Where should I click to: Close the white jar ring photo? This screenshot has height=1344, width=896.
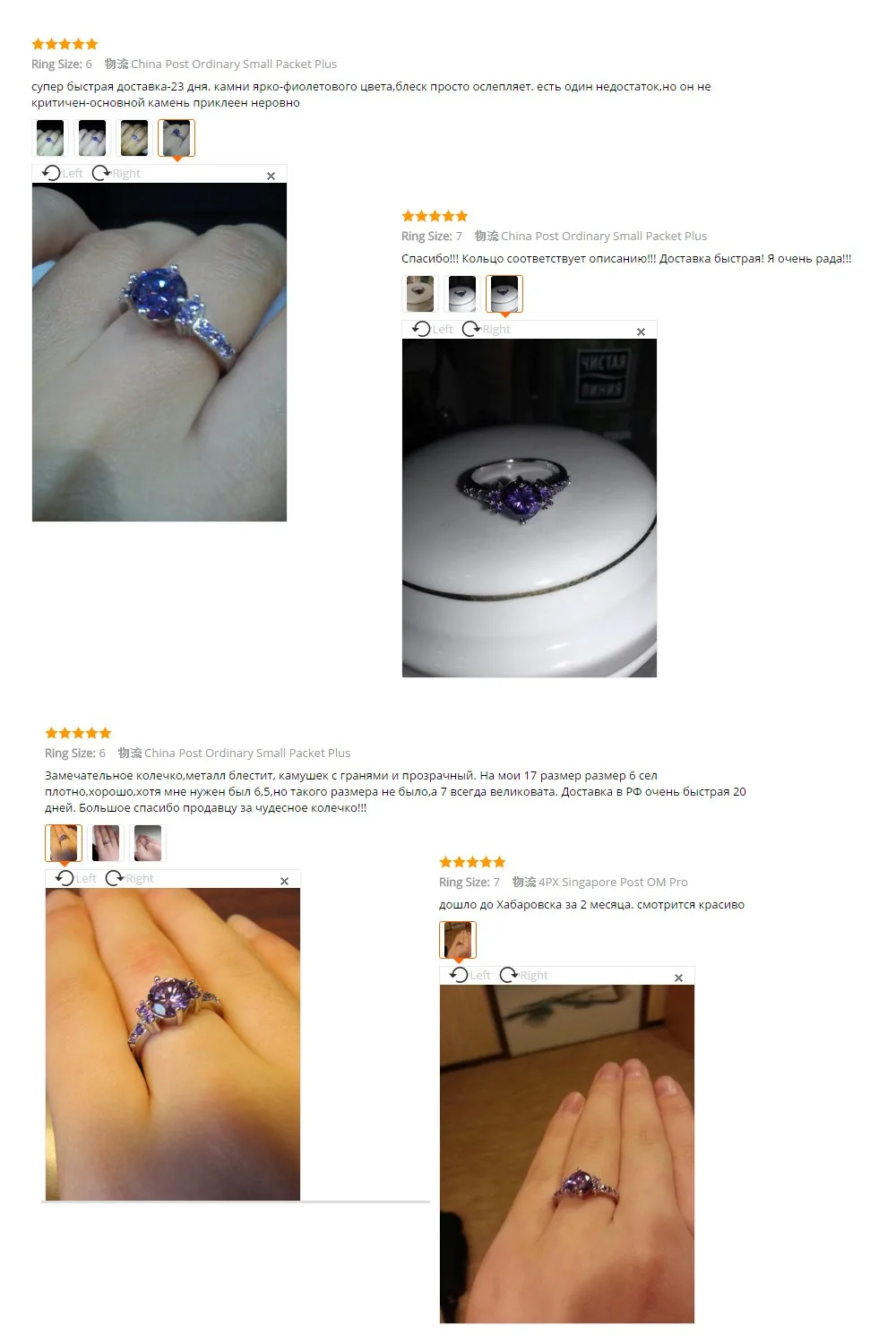pos(641,332)
